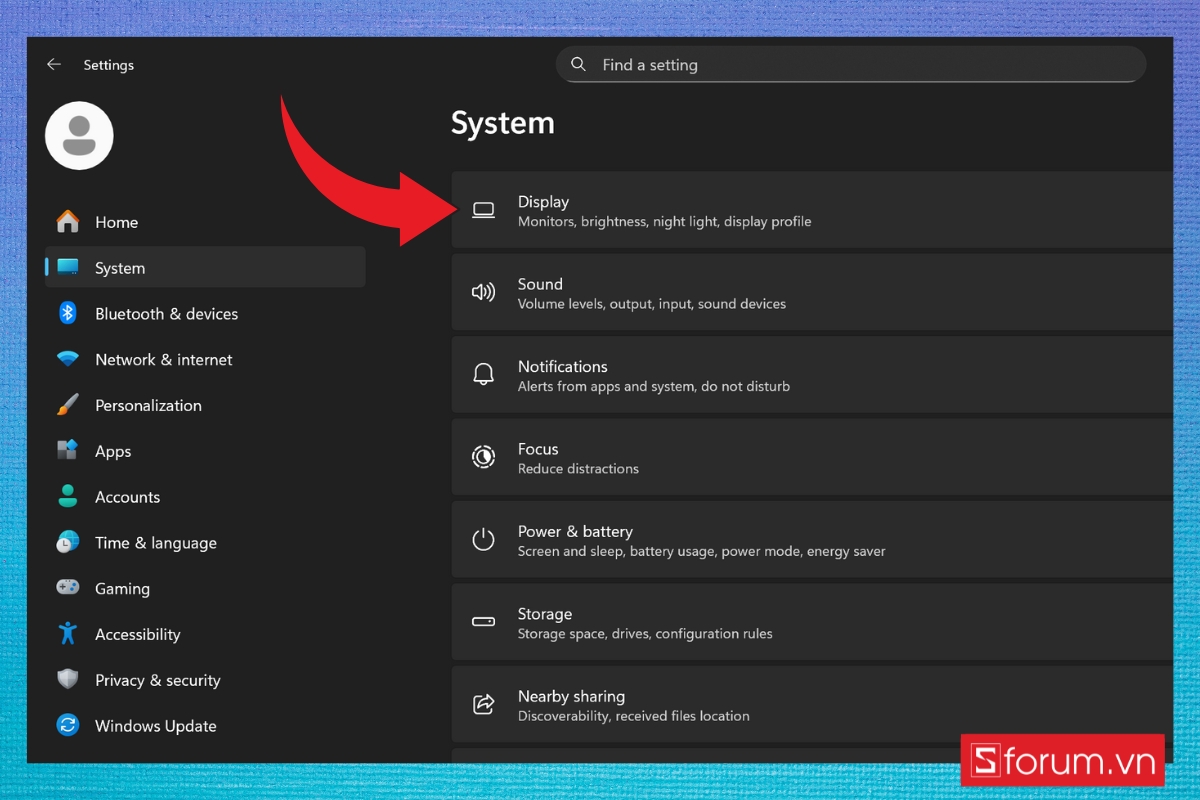This screenshot has width=1200, height=800.
Task: Click 'Discoverability, received files location'
Action: click(634, 716)
